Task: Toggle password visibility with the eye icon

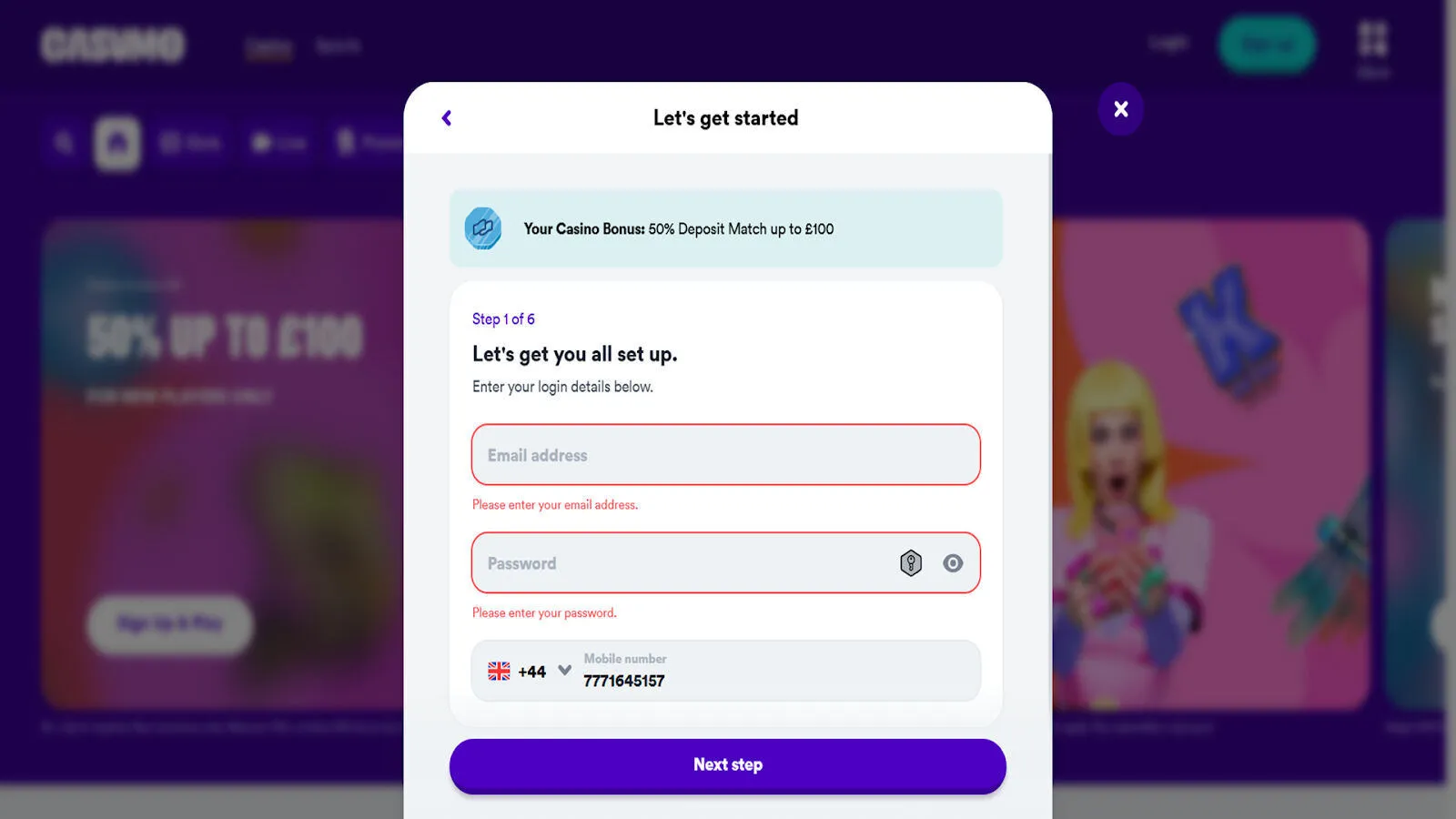Action: click(x=953, y=563)
